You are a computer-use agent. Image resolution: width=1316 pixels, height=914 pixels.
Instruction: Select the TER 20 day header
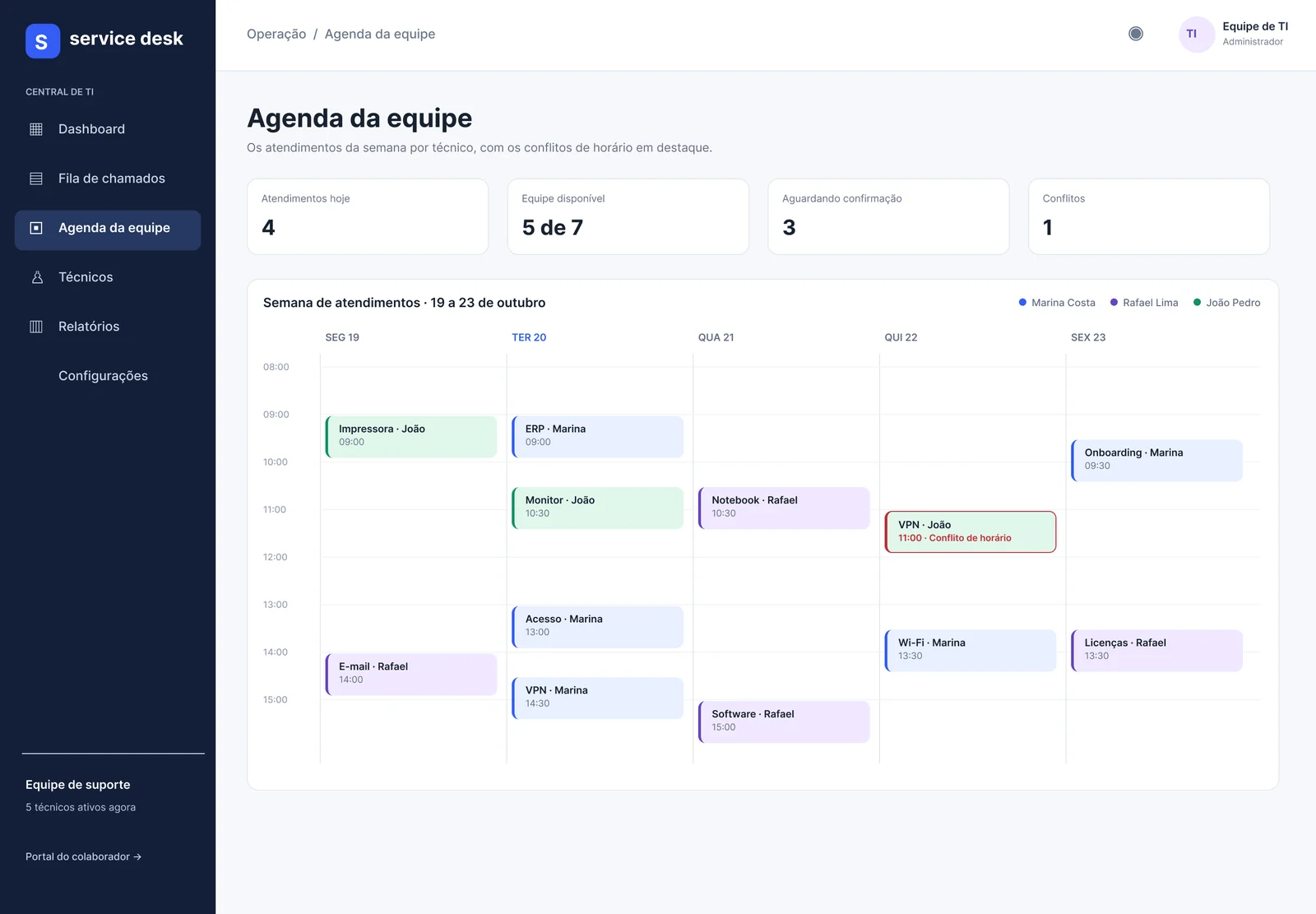coord(529,337)
